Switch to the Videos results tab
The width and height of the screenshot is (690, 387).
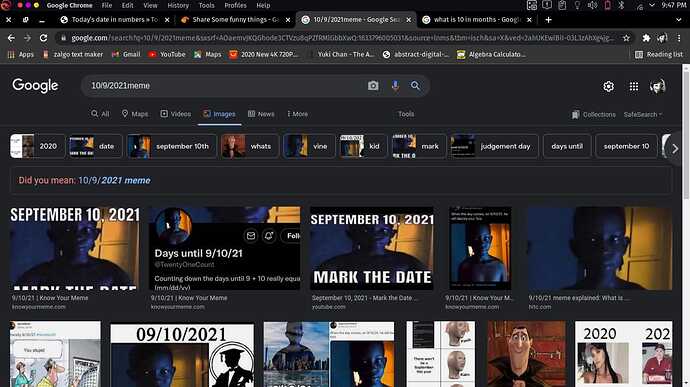(x=176, y=114)
